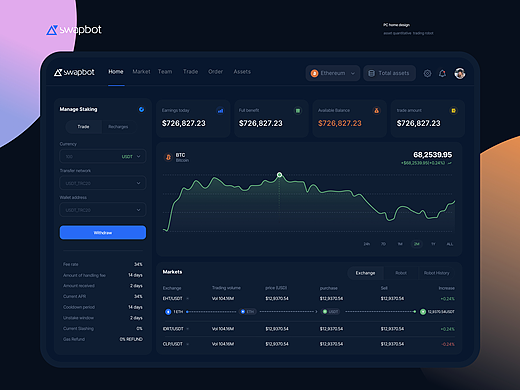Switch markets view to Robot
The image size is (520, 390).
click(401, 273)
